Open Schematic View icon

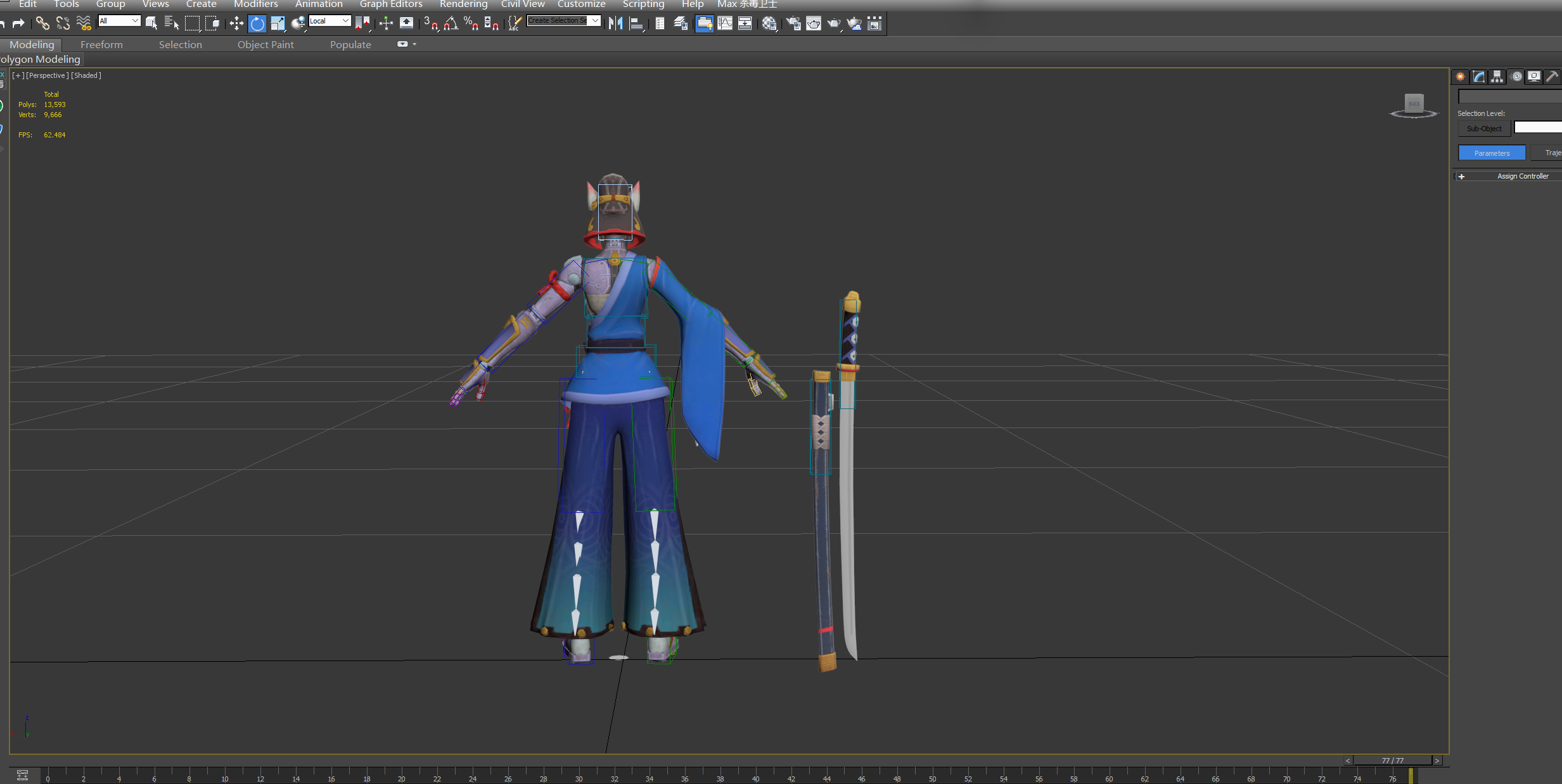(x=745, y=23)
